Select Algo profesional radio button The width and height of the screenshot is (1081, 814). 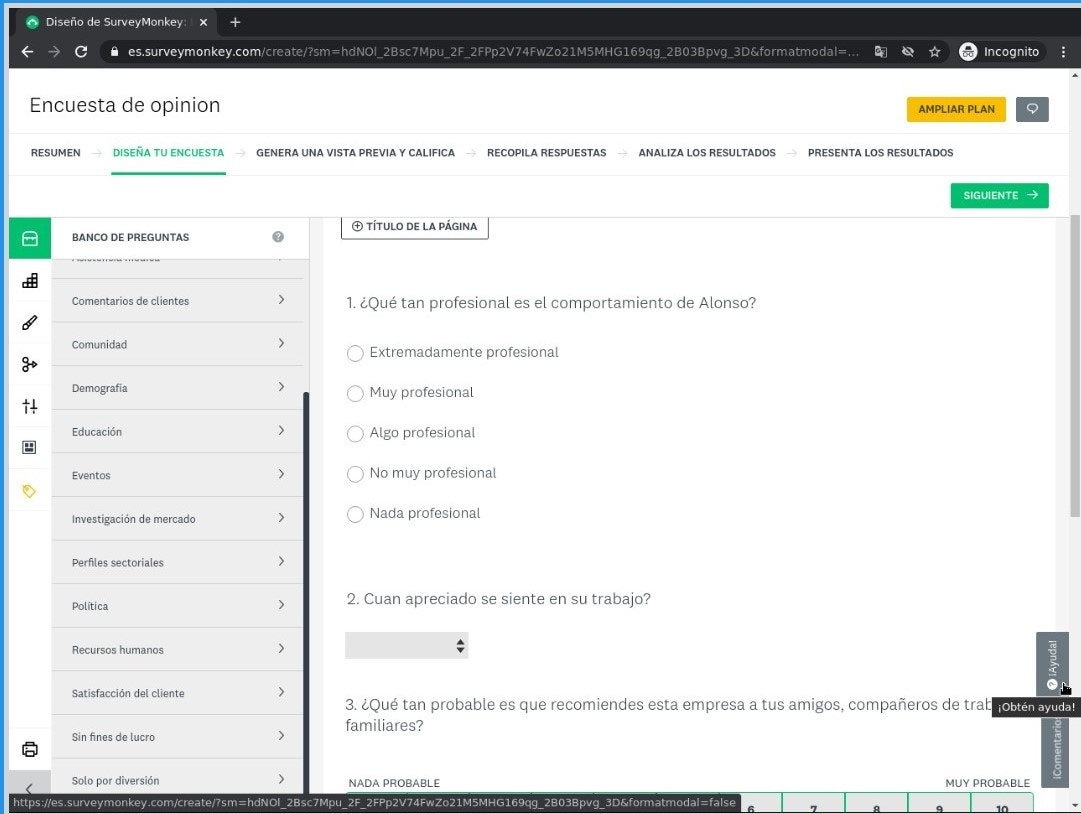(355, 434)
